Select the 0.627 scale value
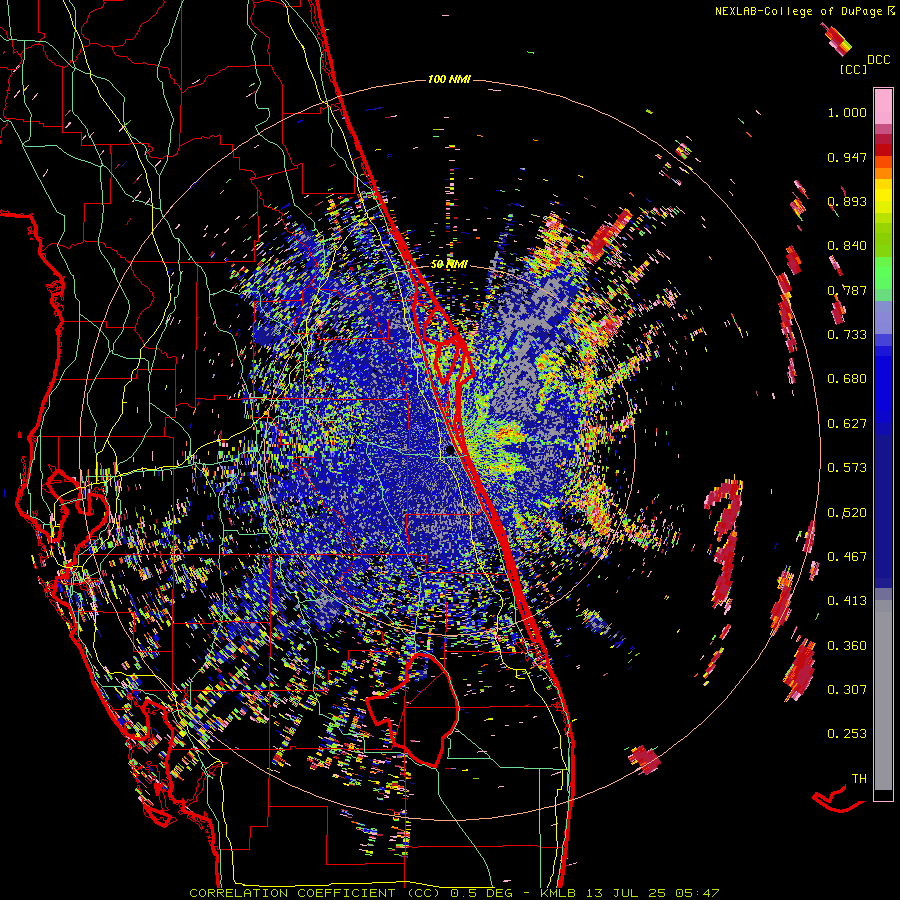 click(x=847, y=424)
